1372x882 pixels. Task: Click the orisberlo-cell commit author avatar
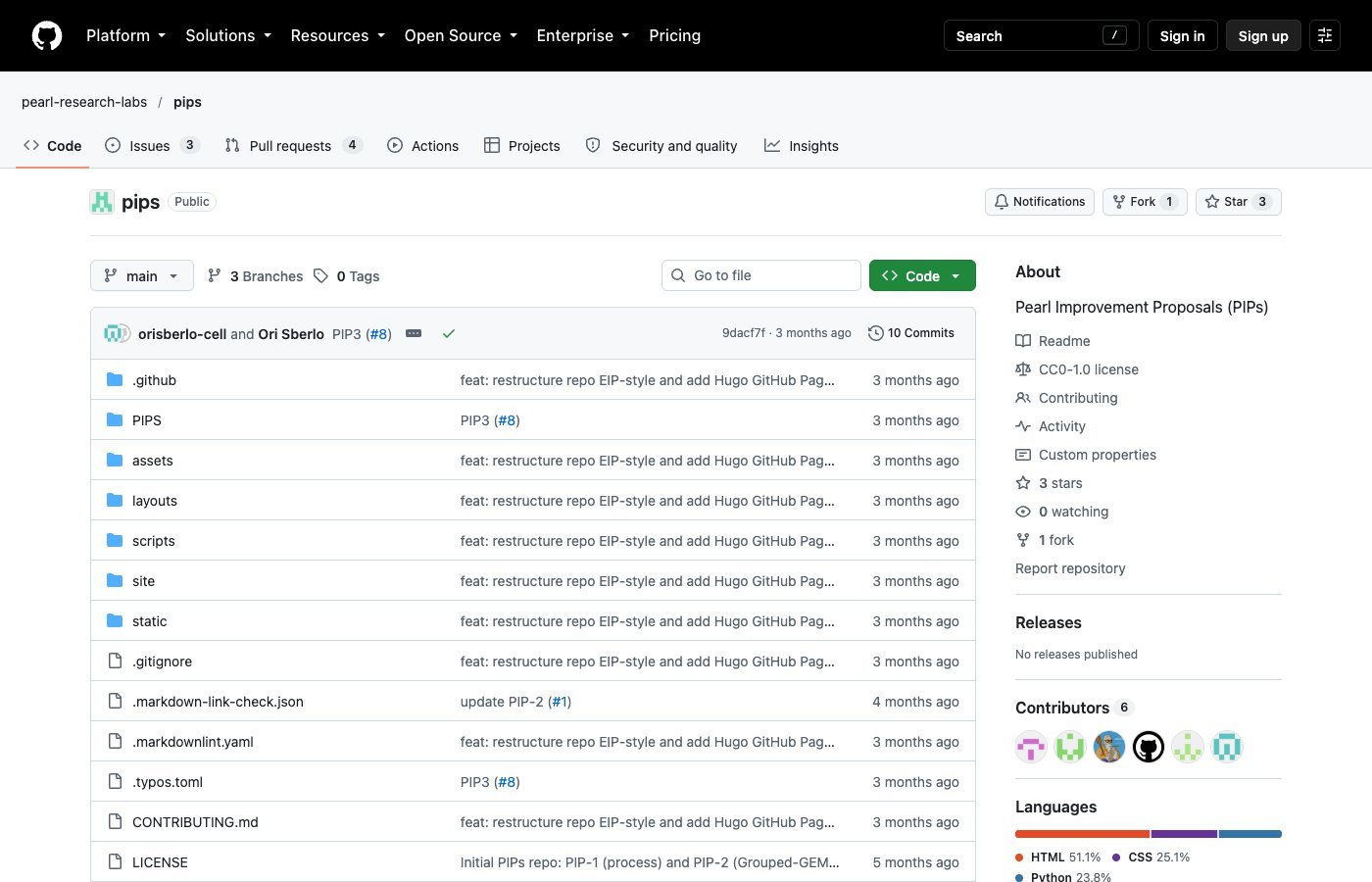click(113, 333)
